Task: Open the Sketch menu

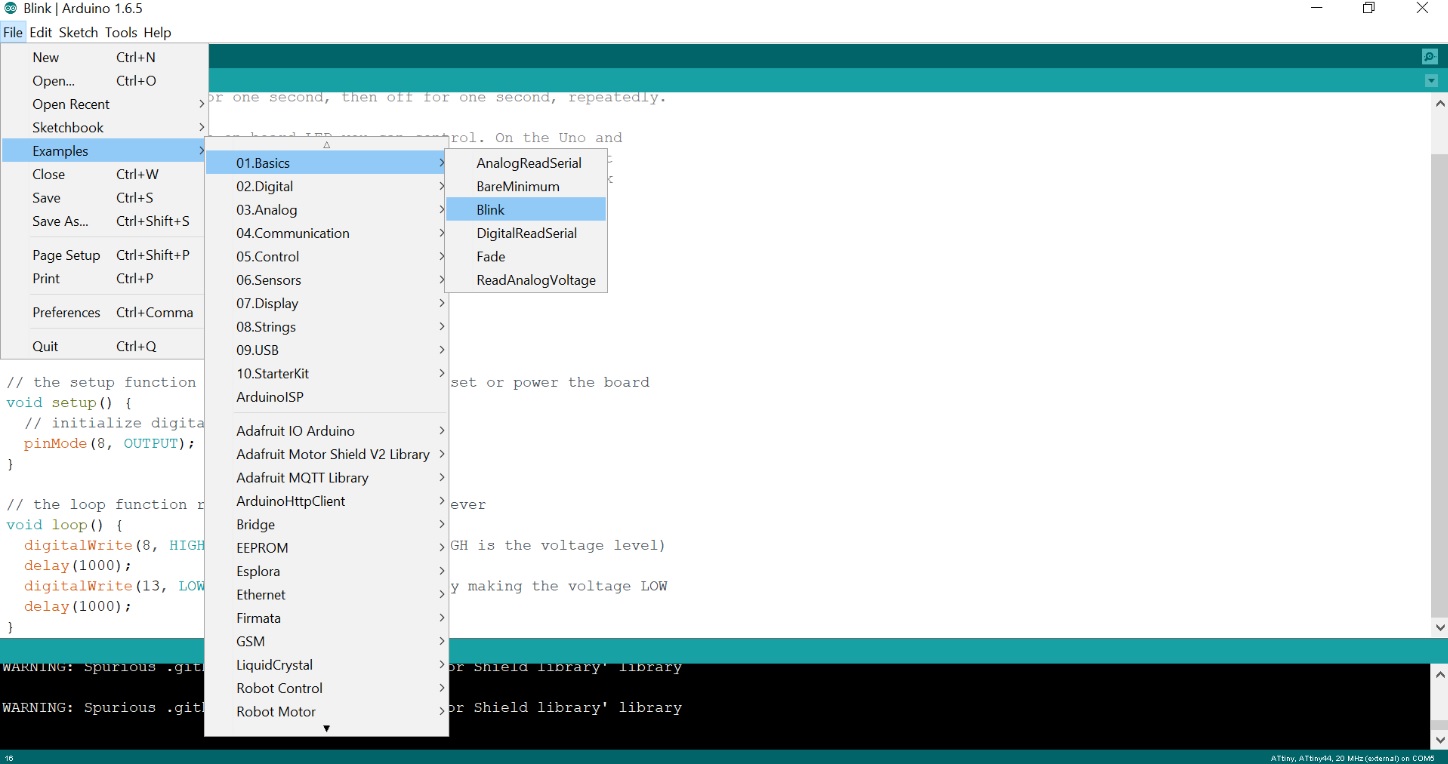Action: click(x=79, y=32)
